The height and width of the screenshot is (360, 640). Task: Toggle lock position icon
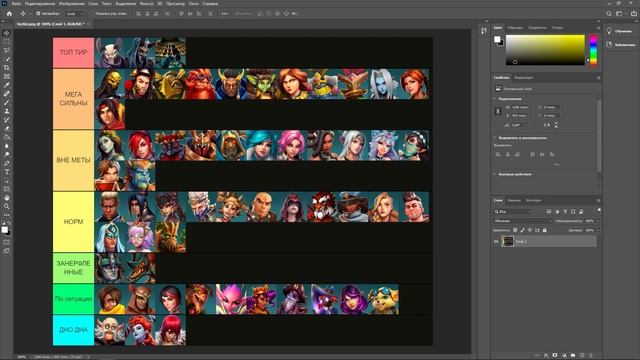click(530, 230)
